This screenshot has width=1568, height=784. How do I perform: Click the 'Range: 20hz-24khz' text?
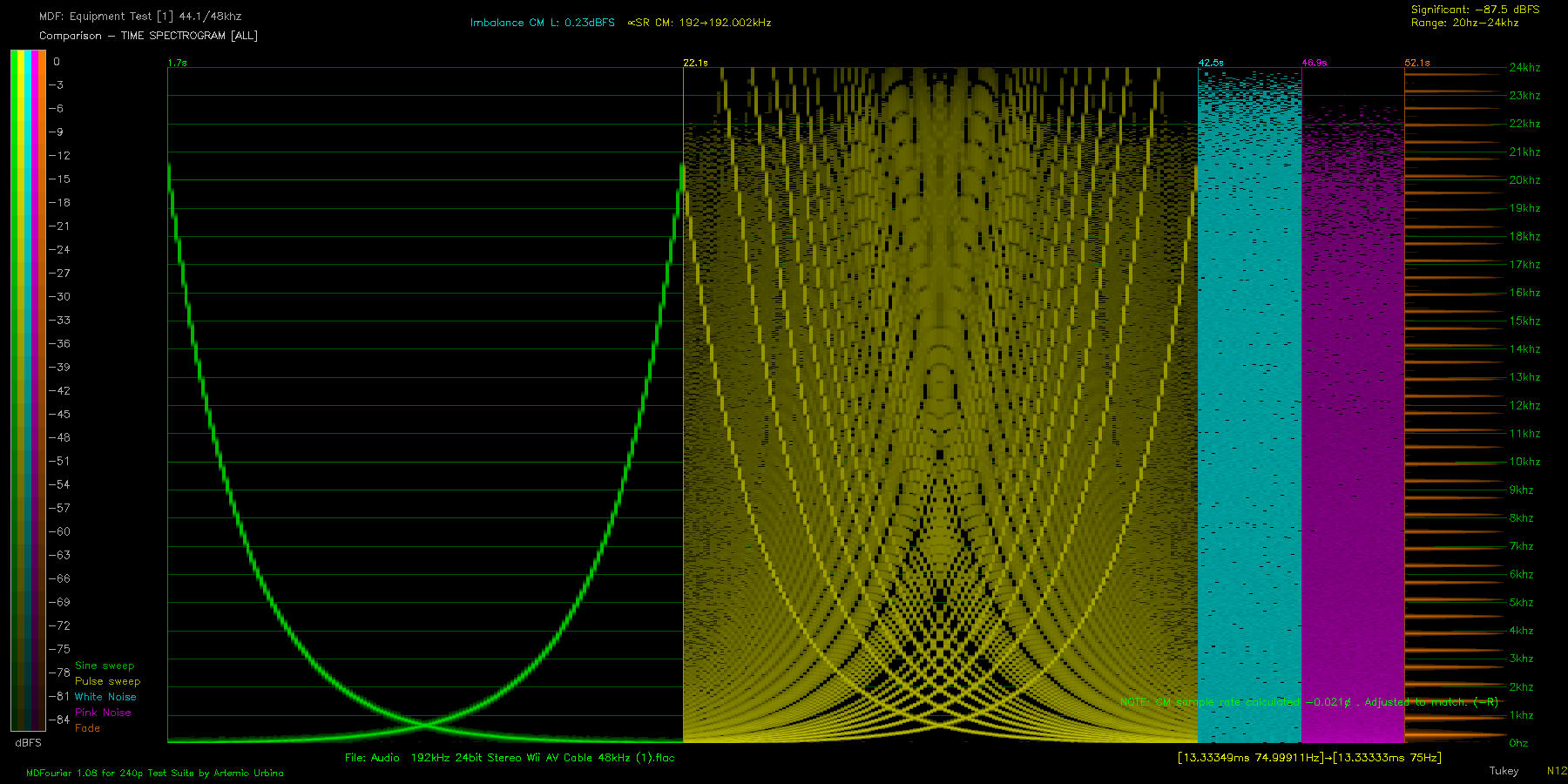(1464, 23)
